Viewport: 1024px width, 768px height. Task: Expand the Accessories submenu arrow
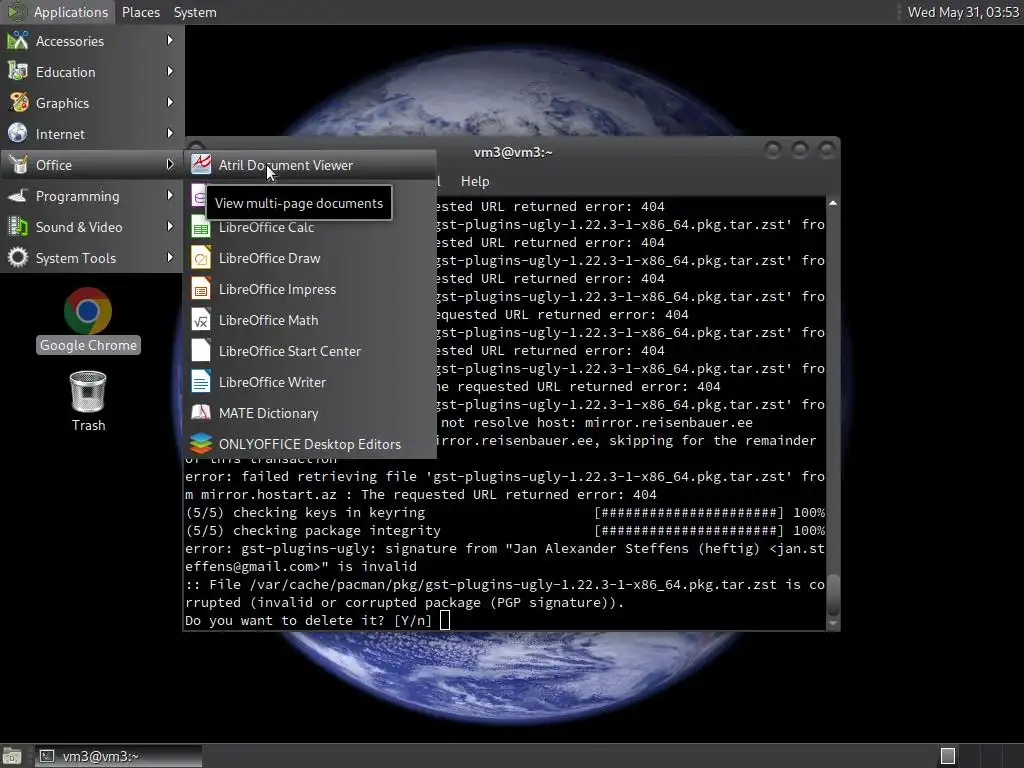(x=170, y=40)
